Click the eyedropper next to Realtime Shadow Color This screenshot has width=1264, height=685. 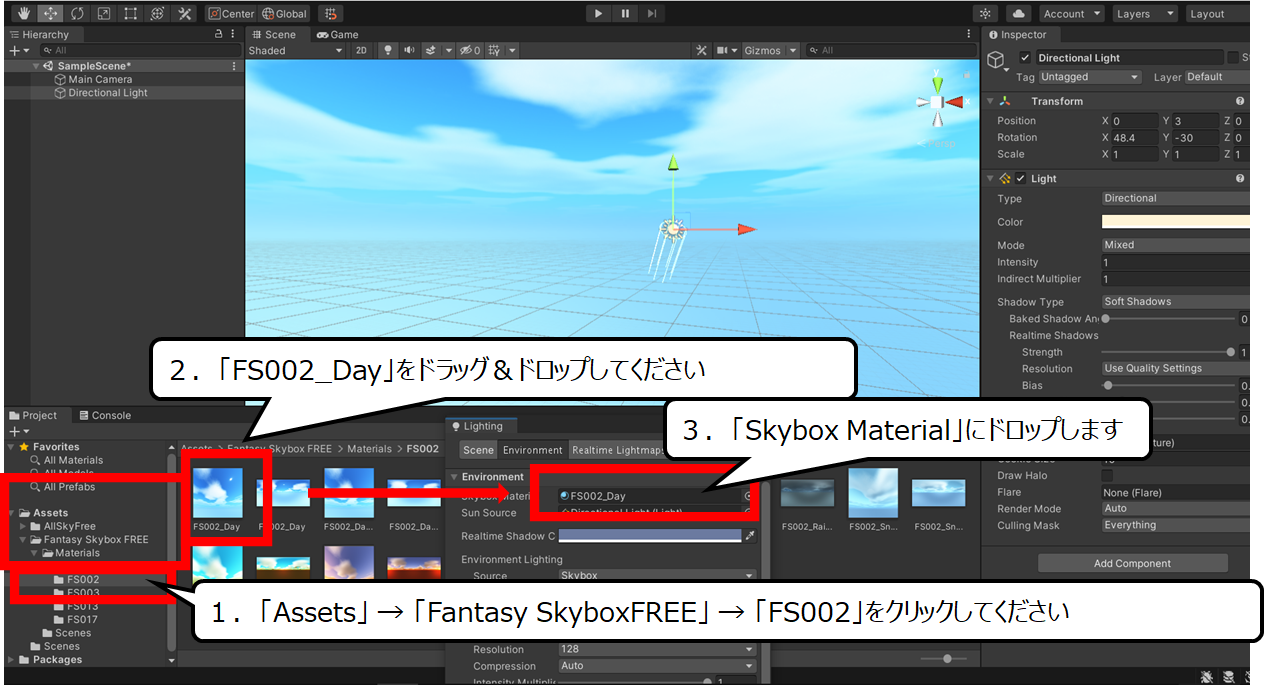point(750,536)
